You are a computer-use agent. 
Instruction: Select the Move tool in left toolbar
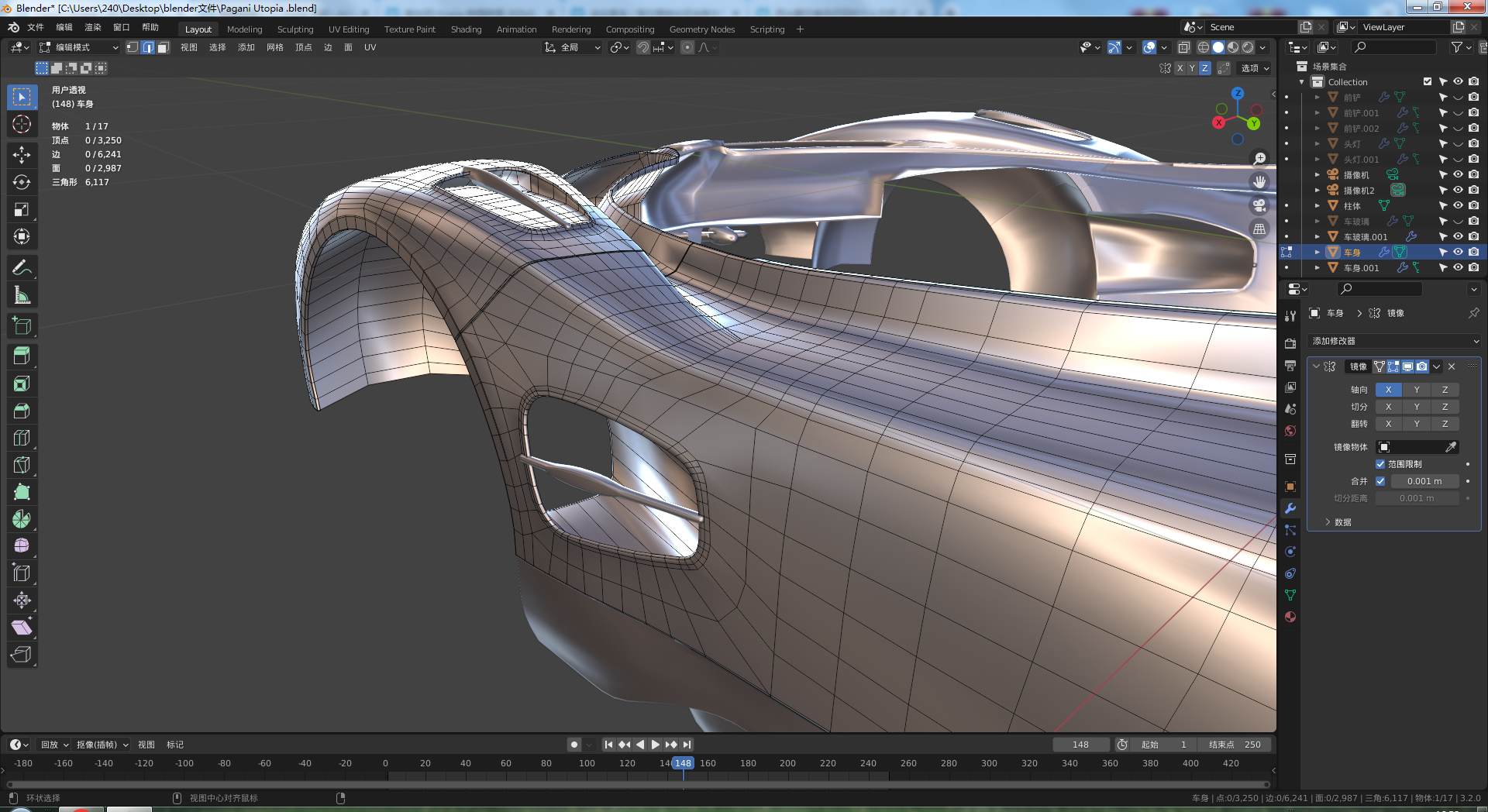(x=22, y=155)
